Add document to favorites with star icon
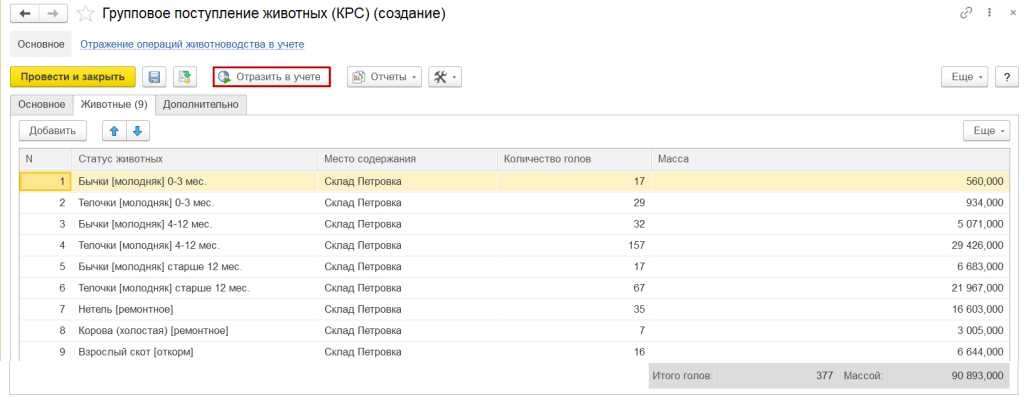 tap(86, 13)
